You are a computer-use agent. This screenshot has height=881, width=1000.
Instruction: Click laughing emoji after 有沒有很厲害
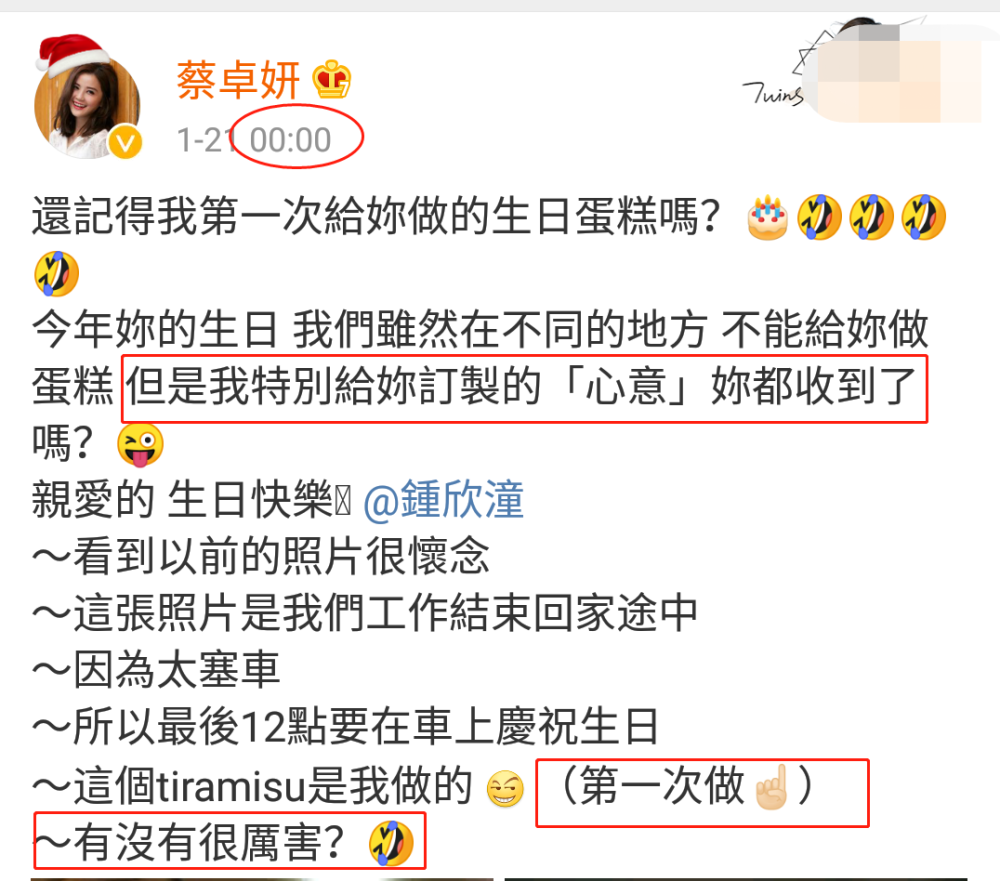pos(392,843)
